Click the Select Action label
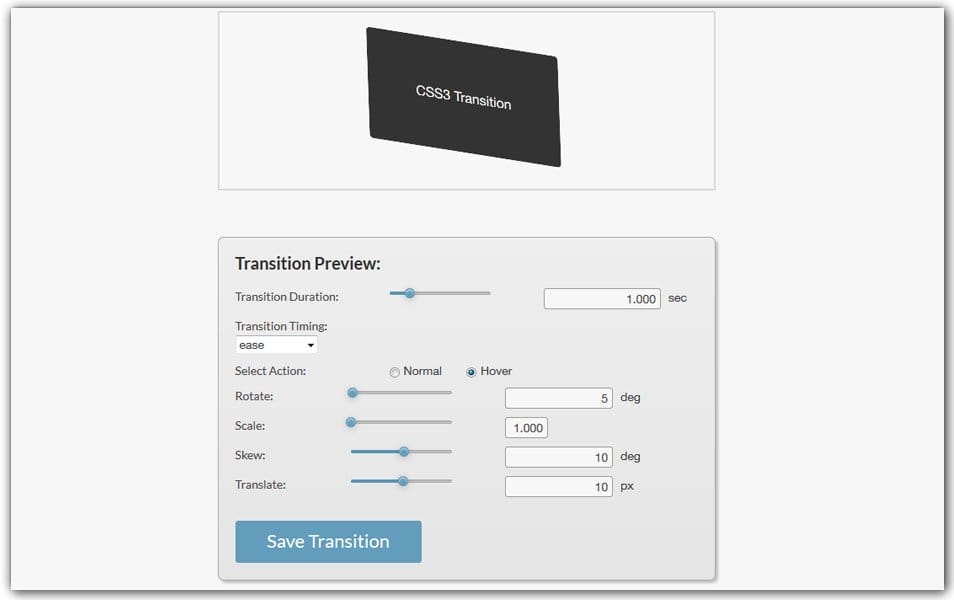This screenshot has width=954, height=600. 270,371
